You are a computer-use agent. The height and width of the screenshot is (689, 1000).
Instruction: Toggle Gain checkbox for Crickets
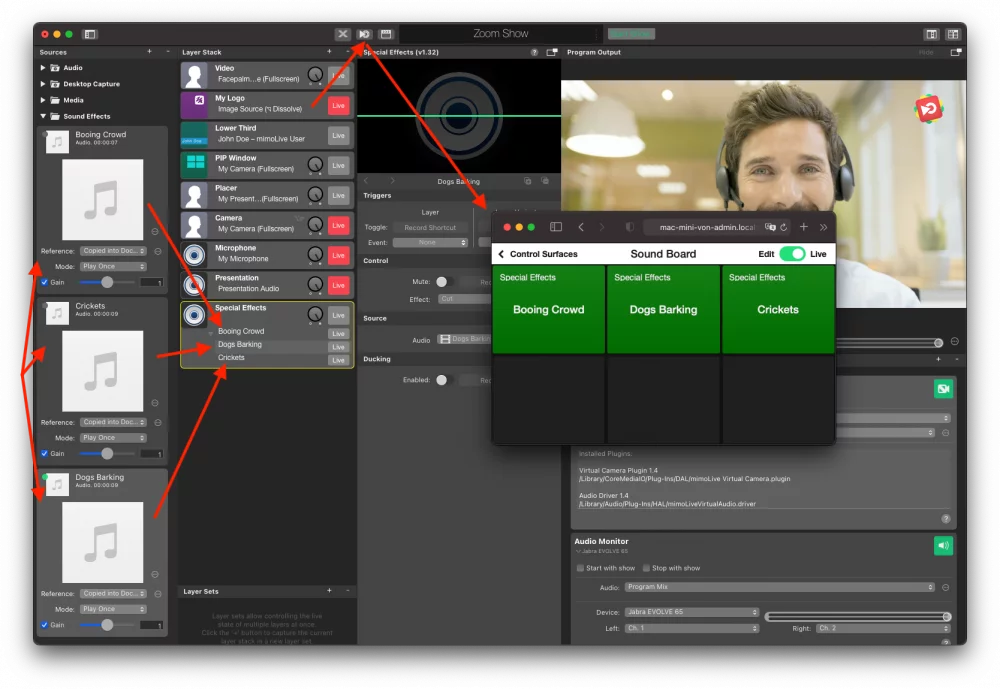[44, 454]
